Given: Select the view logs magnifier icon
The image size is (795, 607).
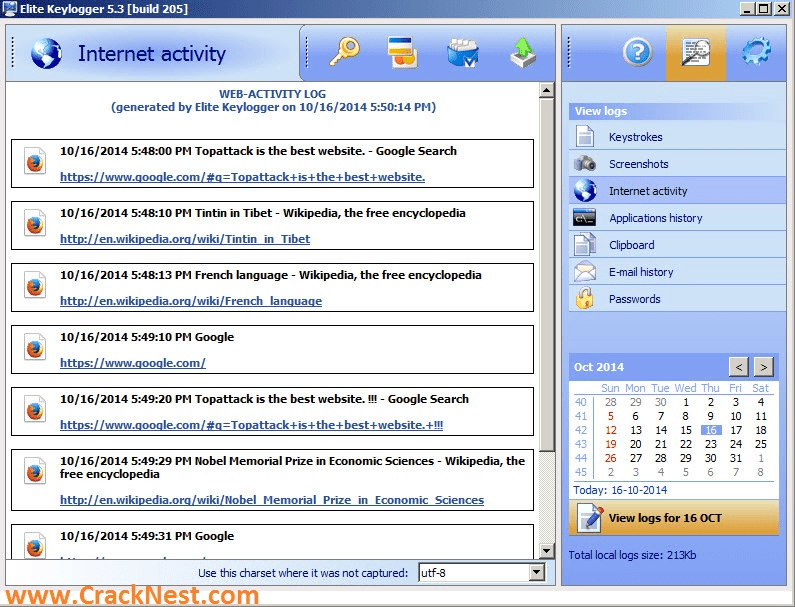Looking at the screenshot, I should [696, 52].
